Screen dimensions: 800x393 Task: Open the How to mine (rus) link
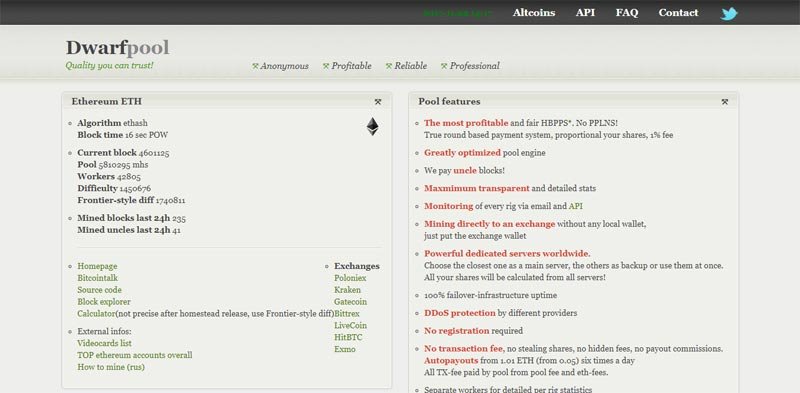(111, 367)
